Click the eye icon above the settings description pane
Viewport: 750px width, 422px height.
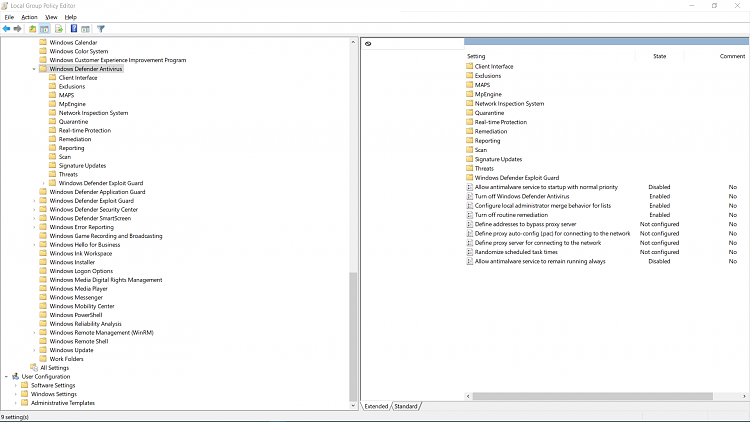pos(368,44)
